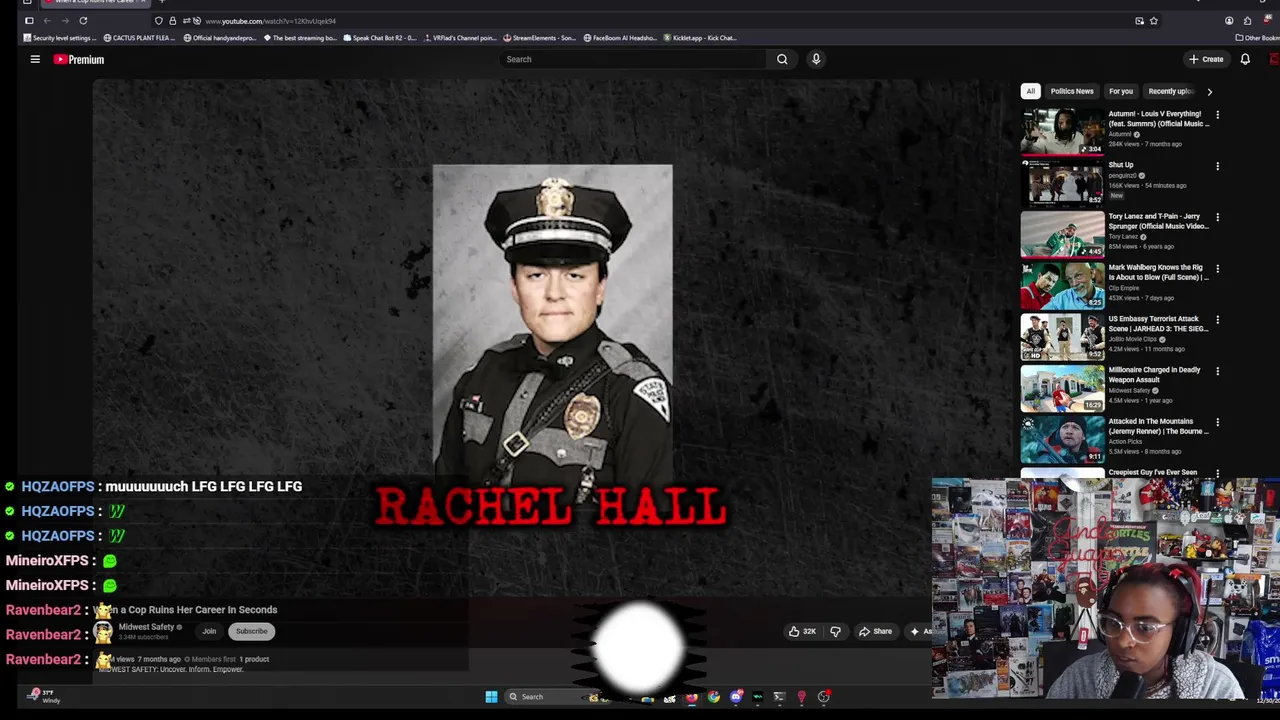Open 'US Embassy Terrorist Attack' video title
The image size is (1280, 720).
tap(1158, 323)
